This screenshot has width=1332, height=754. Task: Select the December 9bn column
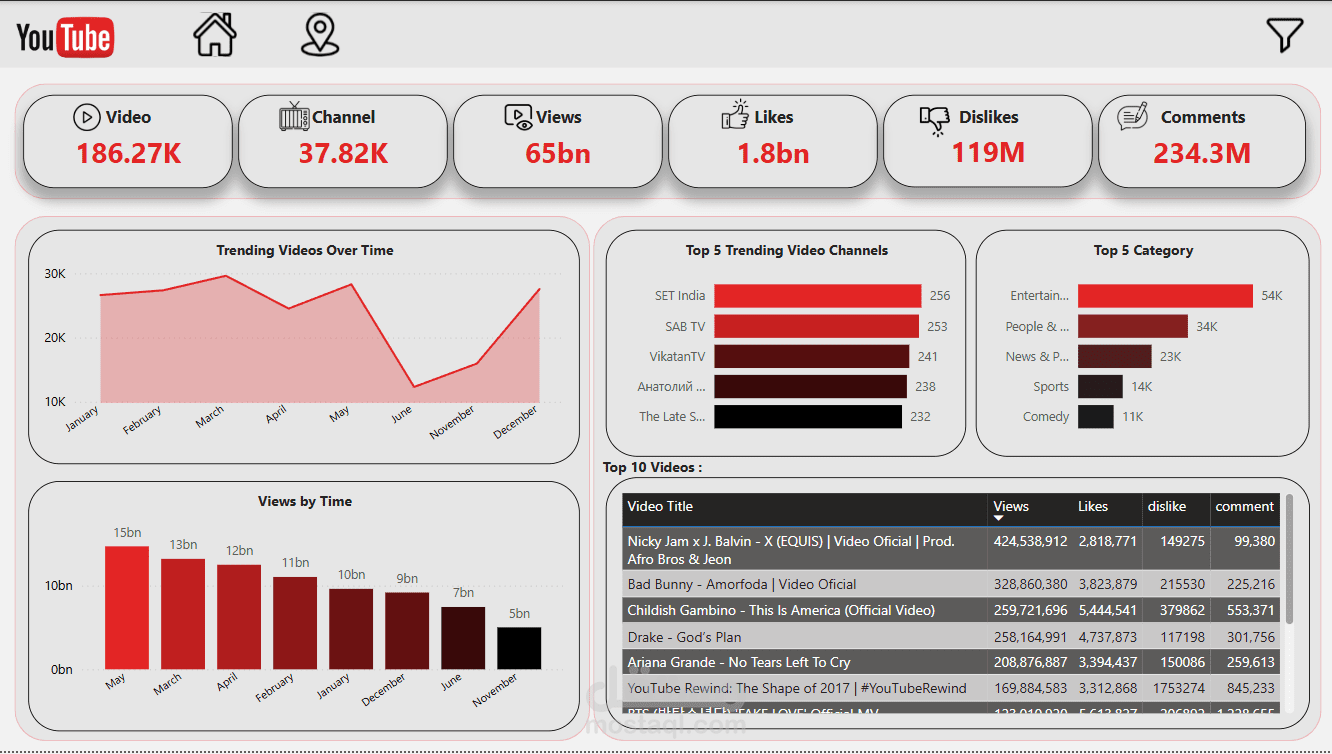(407, 631)
